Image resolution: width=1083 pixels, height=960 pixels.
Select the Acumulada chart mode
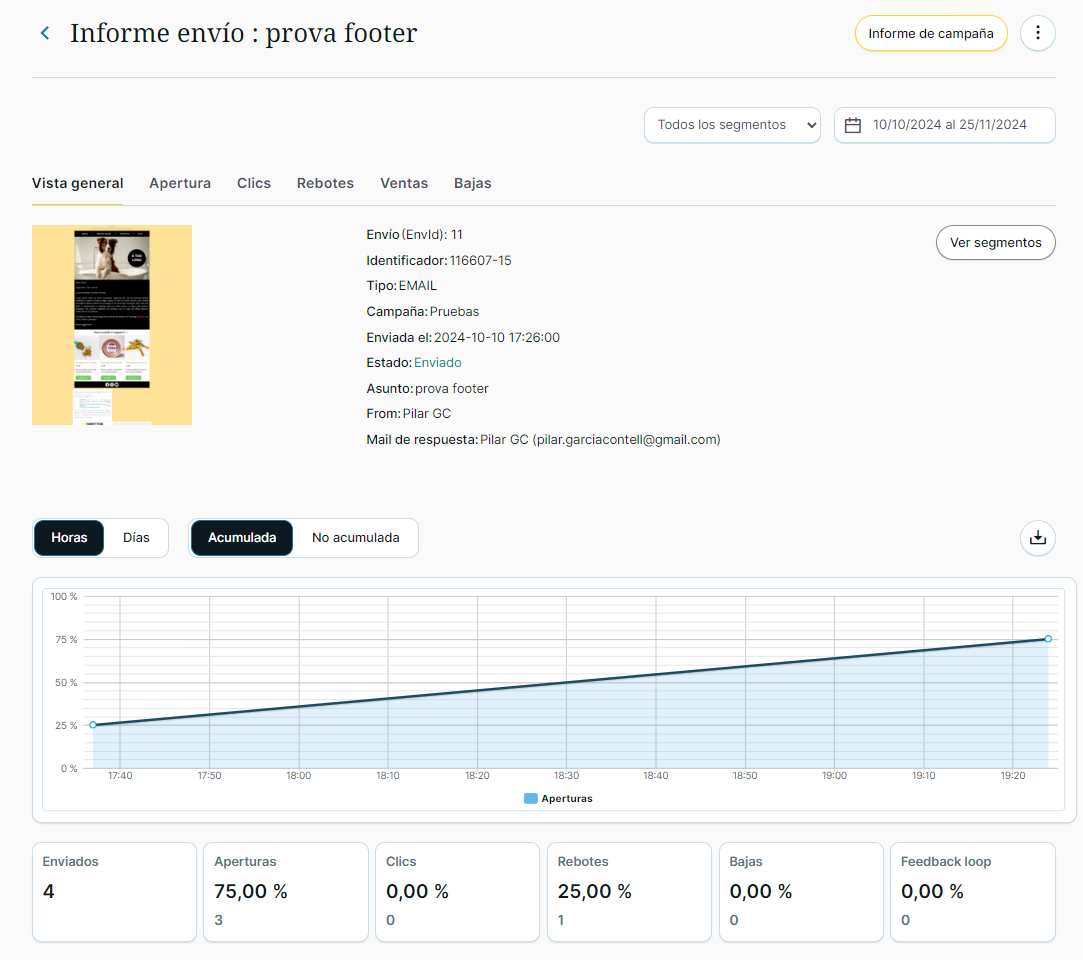[242, 538]
